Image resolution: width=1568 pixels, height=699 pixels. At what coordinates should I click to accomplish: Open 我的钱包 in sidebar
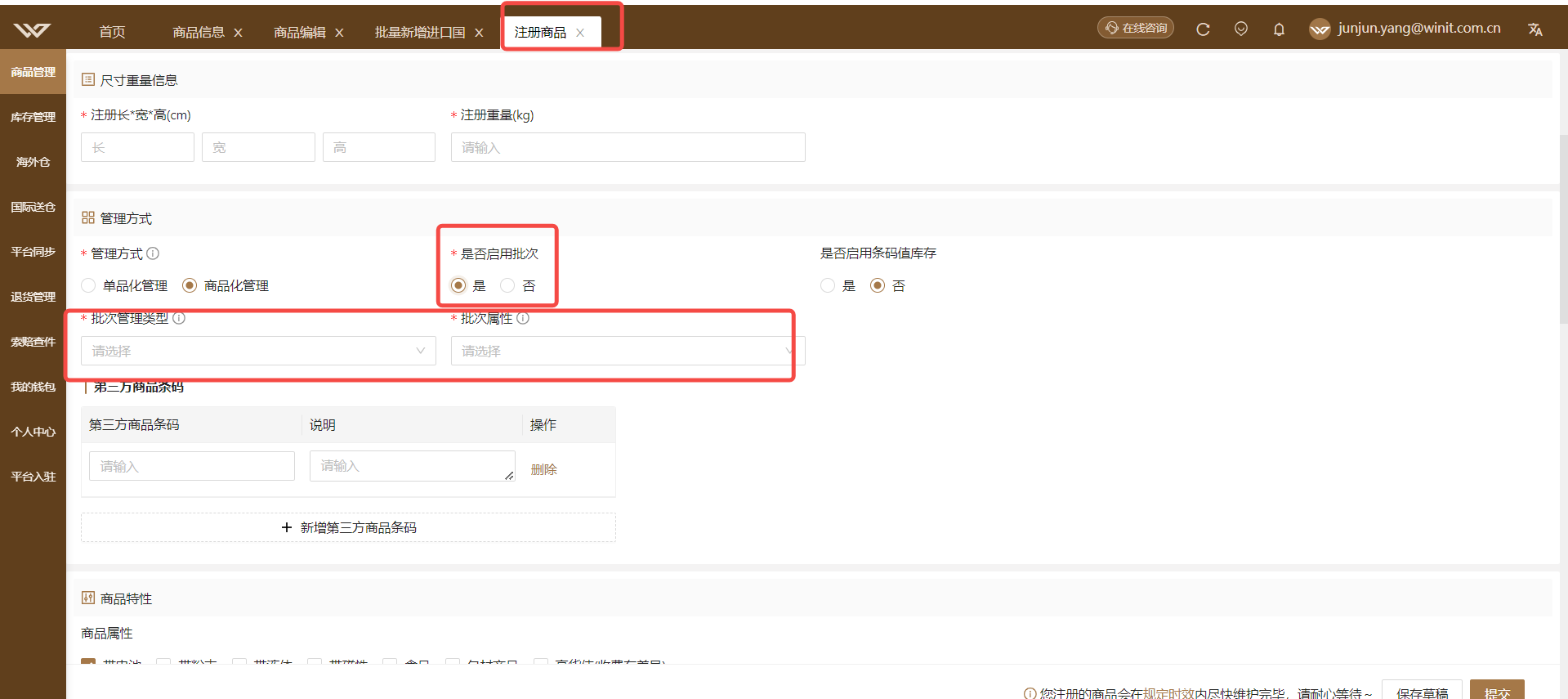(33, 387)
